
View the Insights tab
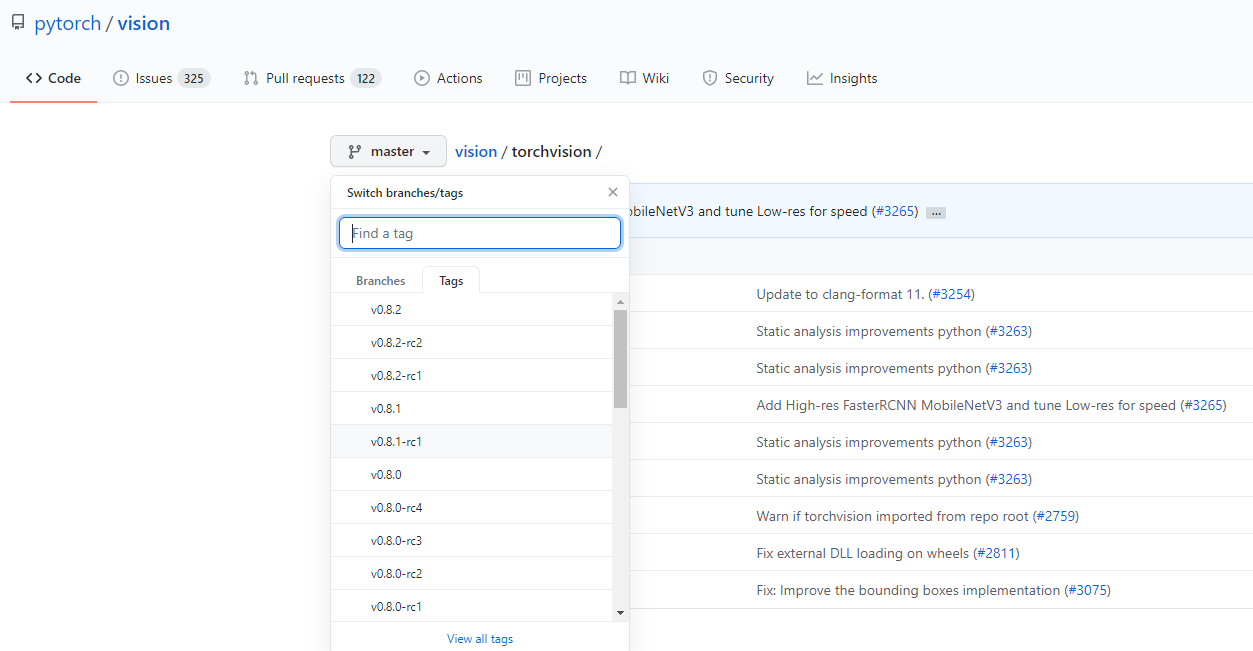842,78
